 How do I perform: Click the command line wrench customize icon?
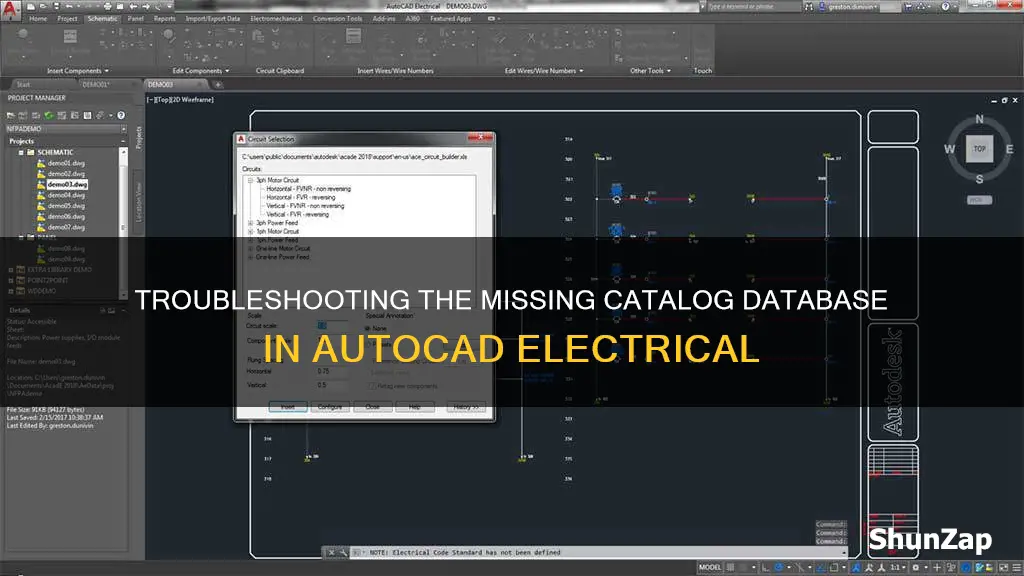(x=344, y=552)
